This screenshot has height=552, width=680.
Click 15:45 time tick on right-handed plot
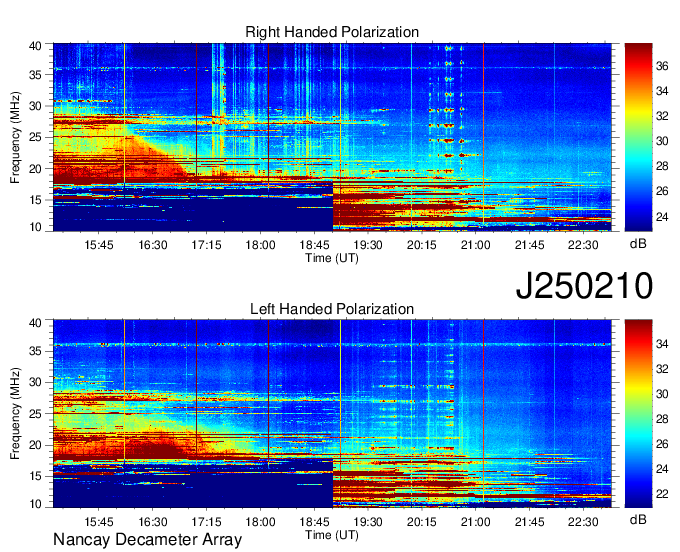(x=98, y=244)
